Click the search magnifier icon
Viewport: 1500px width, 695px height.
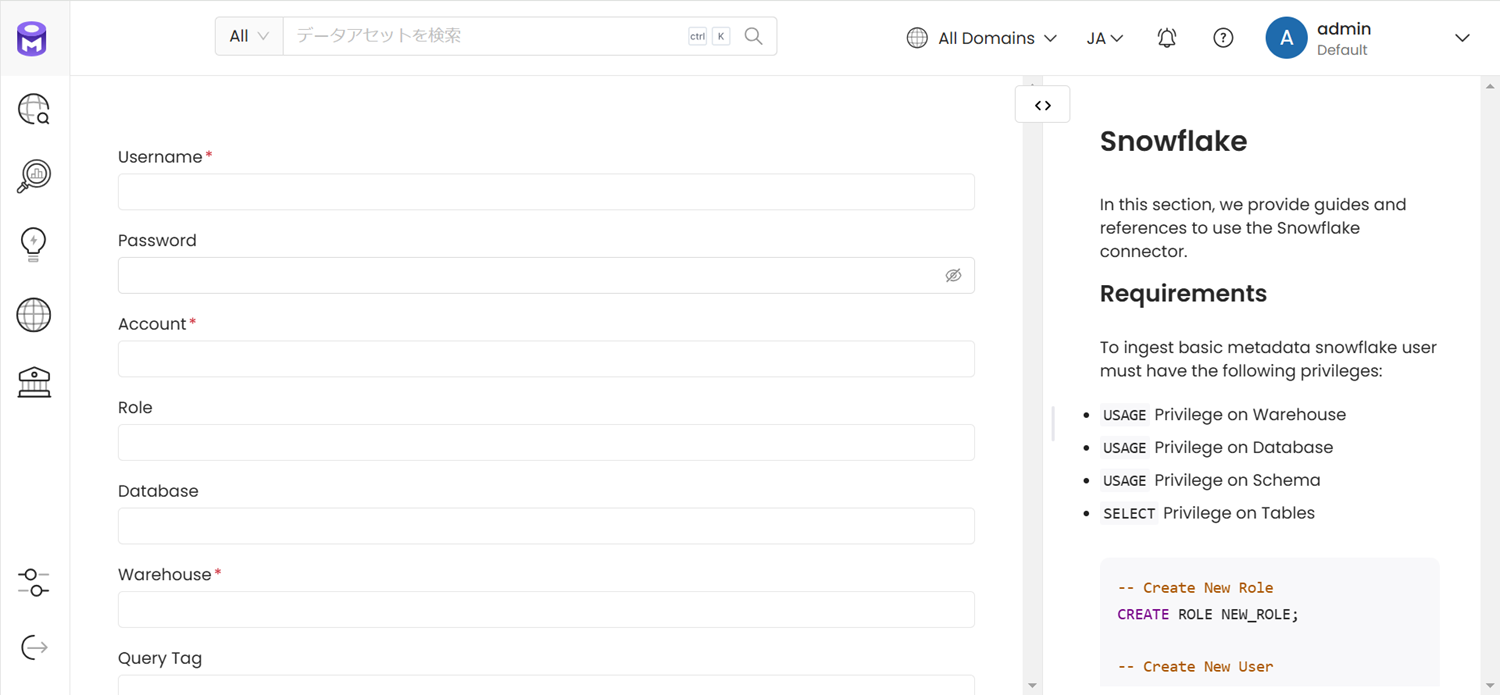click(754, 36)
